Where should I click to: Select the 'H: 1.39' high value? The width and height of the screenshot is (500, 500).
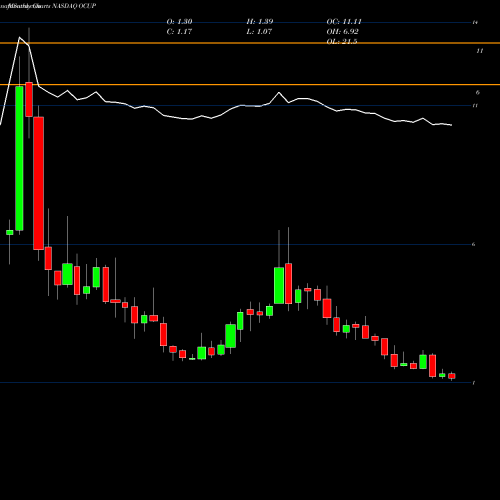point(260,22)
